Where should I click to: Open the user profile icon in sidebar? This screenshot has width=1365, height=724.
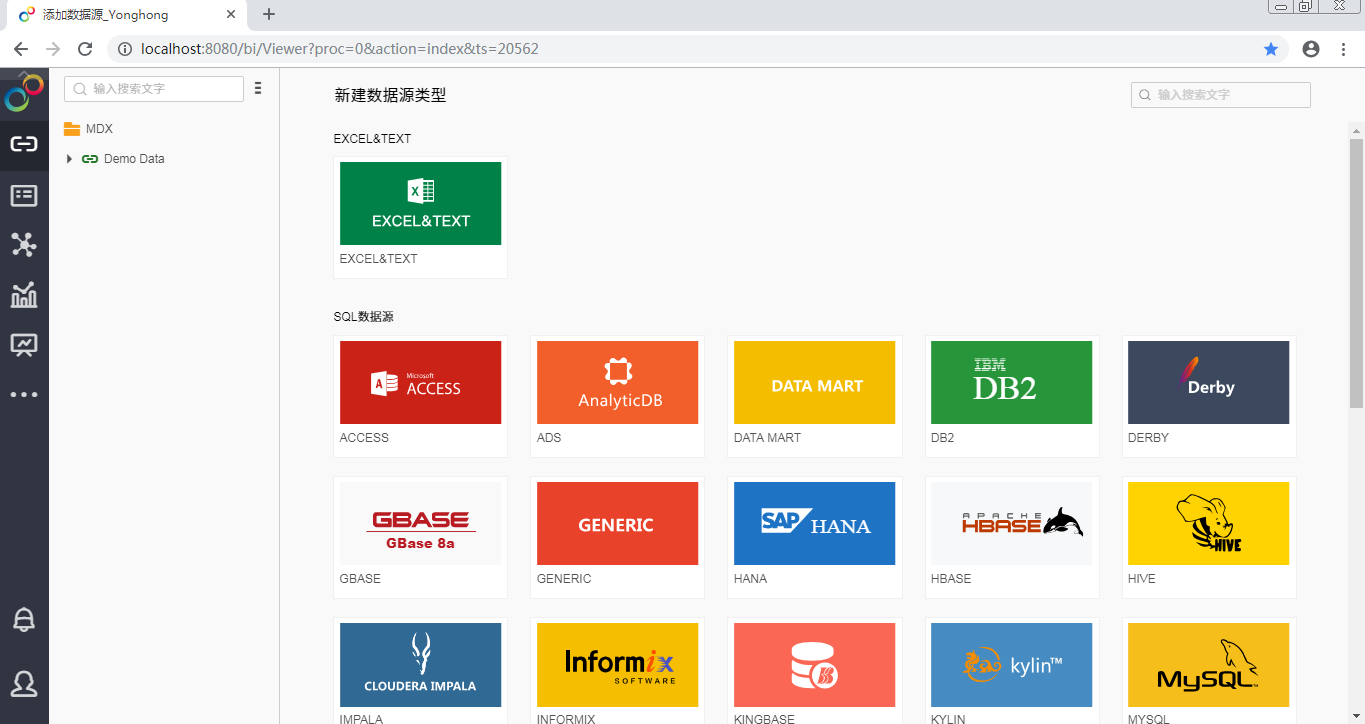[x=24, y=684]
